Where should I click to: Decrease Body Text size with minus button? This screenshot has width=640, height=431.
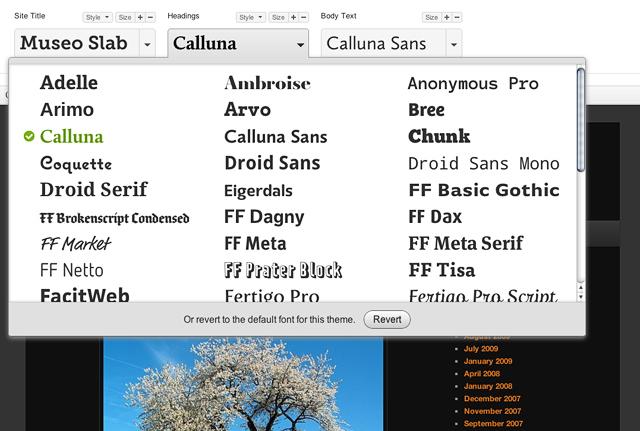pyautogui.click(x=457, y=17)
